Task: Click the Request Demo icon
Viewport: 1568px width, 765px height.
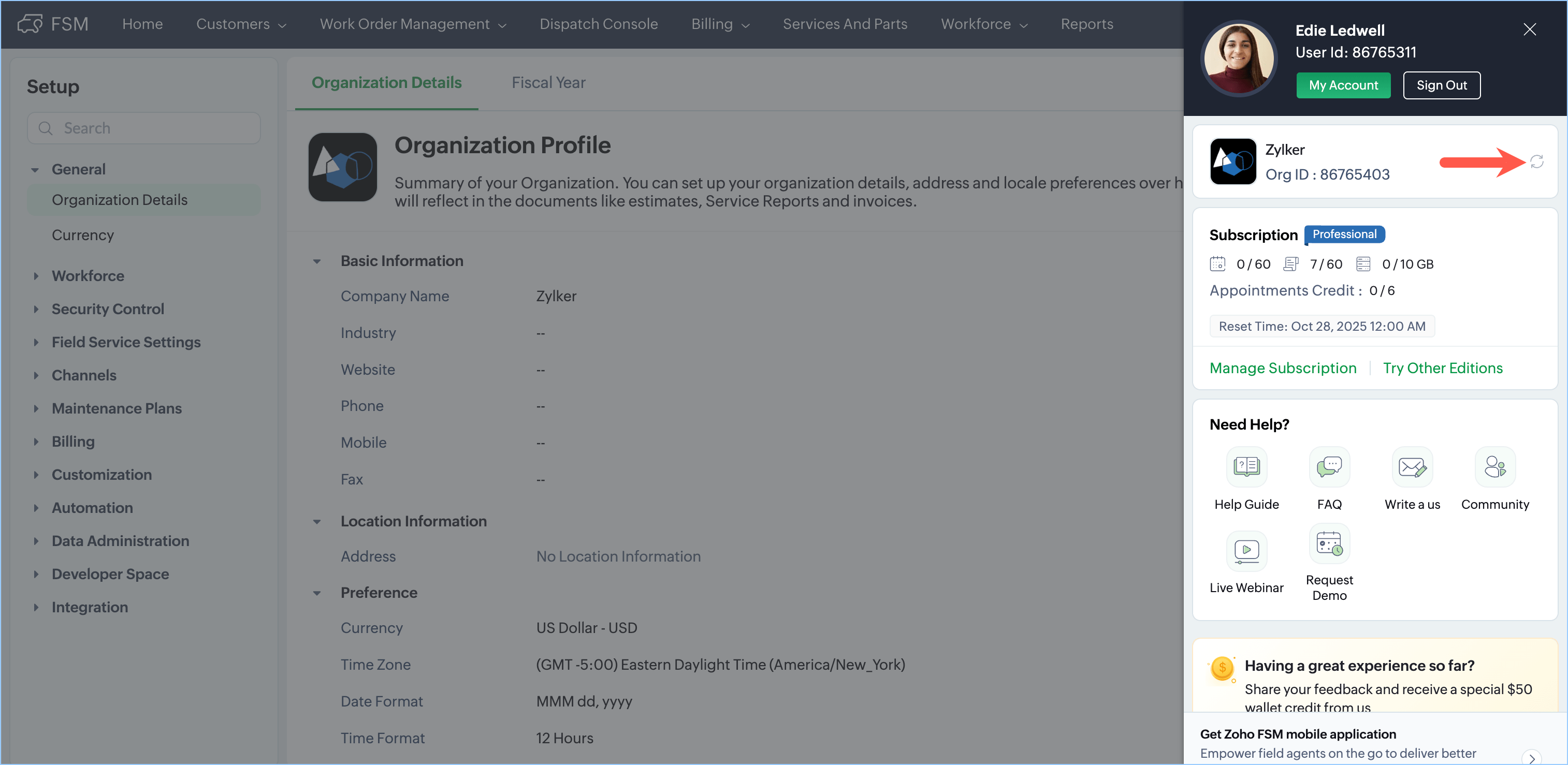Action: [1329, 543]
